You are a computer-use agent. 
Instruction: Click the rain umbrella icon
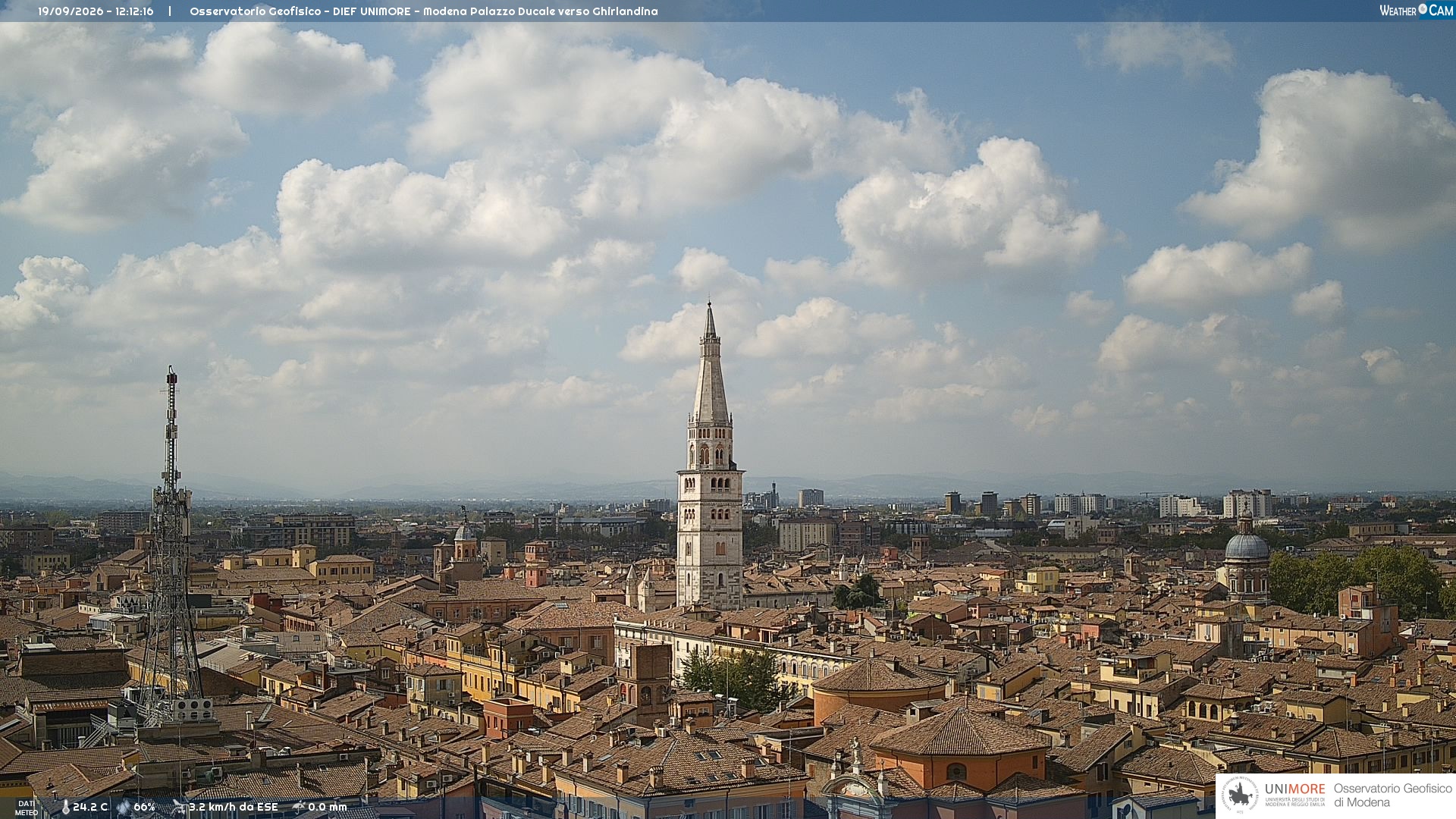299,807
